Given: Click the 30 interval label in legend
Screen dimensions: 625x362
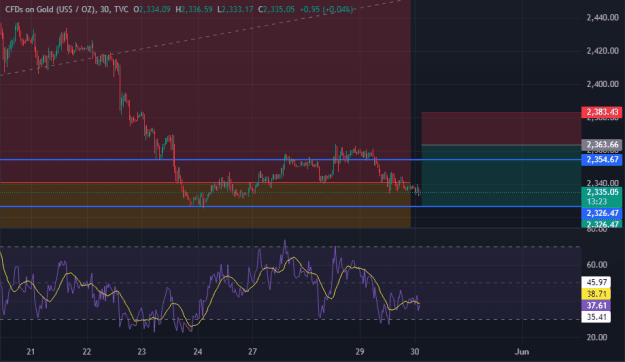Looking at the screenshot, I should (105, 9).
